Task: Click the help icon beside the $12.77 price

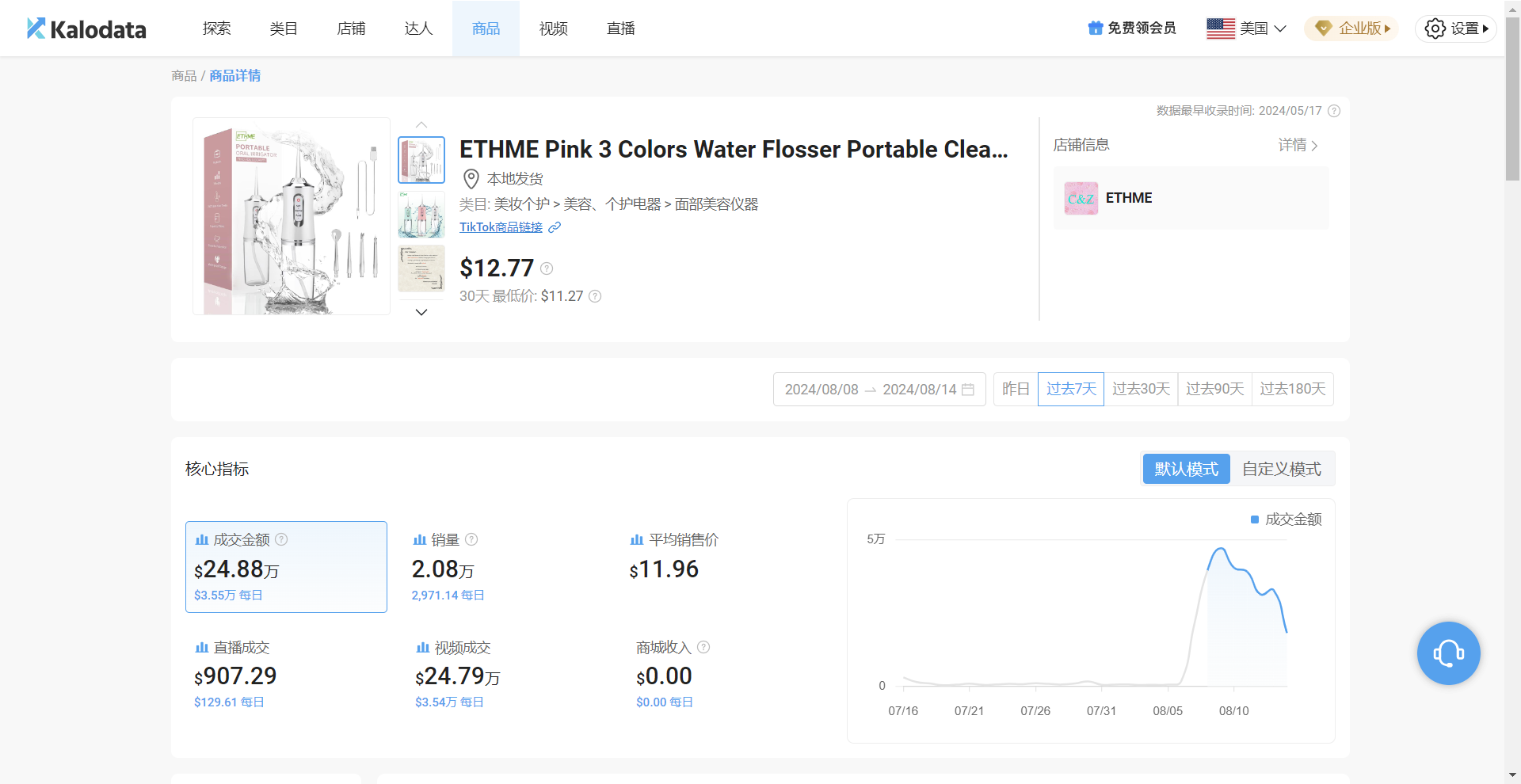Action: (547, 268)
